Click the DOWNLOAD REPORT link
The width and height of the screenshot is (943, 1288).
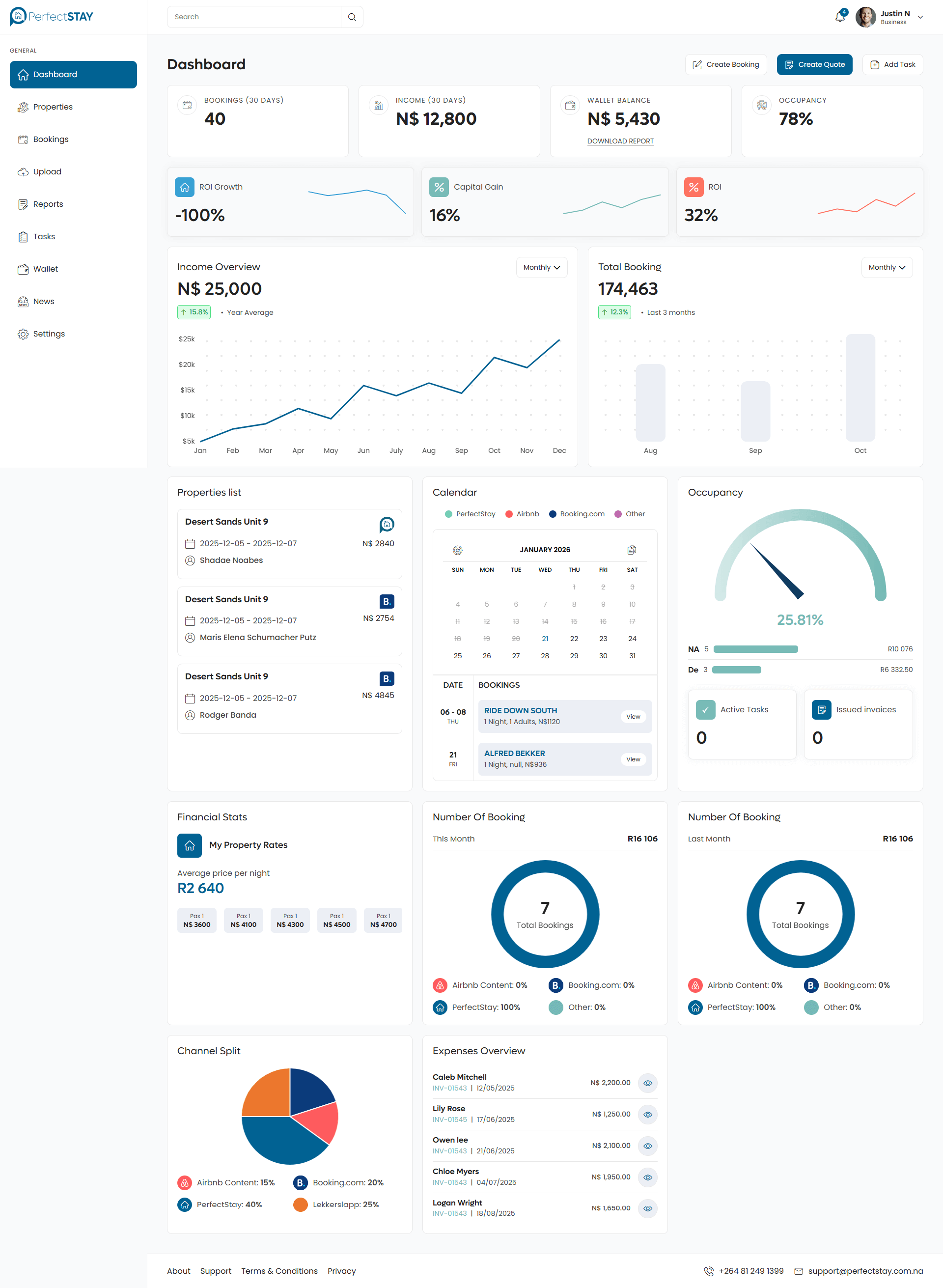[x=620, y=141]
